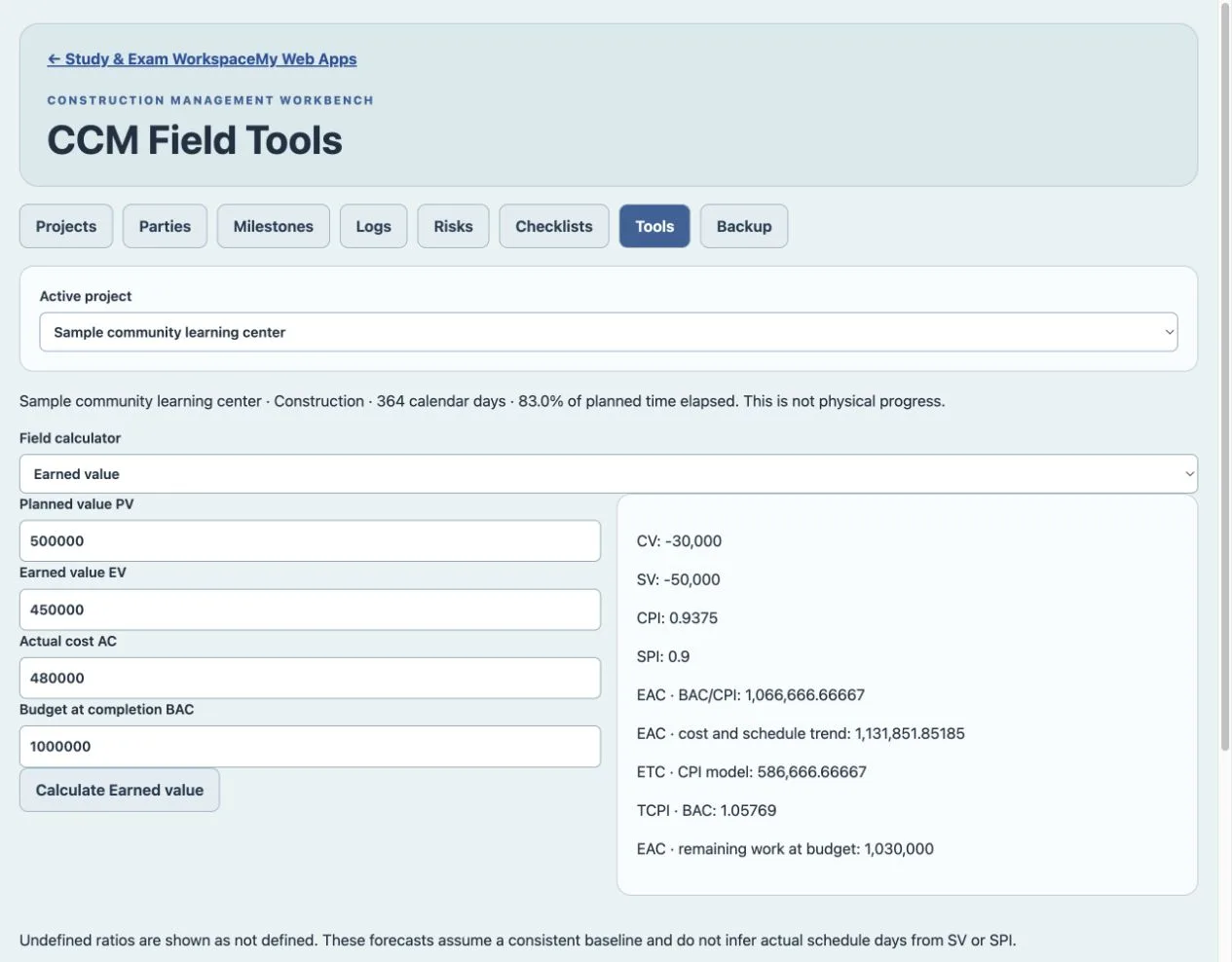Click the TCPI BAC 1.05769 result

706,810
